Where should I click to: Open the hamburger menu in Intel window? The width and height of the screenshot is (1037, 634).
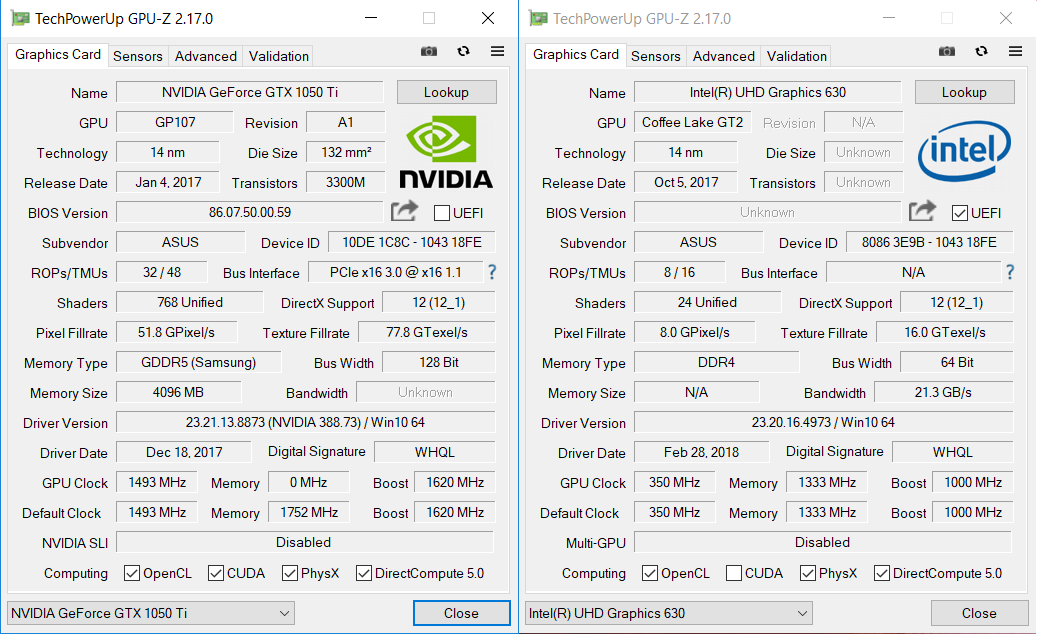click(x=1015, y=52)
